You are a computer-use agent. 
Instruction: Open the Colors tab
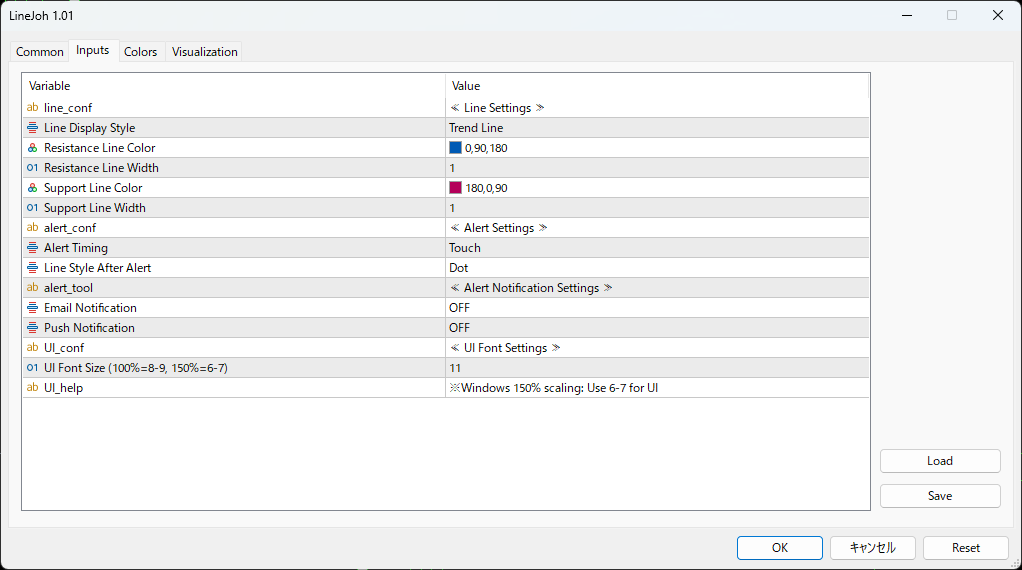point(141,51)
